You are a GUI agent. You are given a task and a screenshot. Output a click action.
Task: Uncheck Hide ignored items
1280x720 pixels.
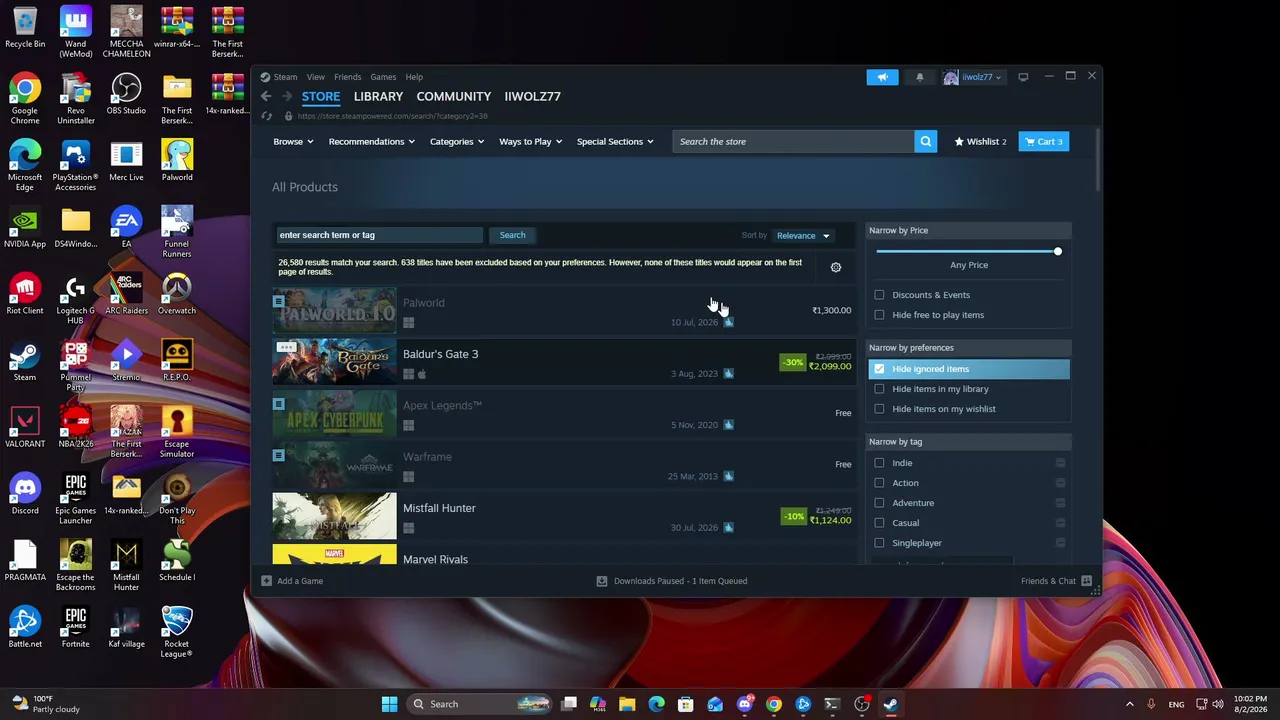coord(879,369)
